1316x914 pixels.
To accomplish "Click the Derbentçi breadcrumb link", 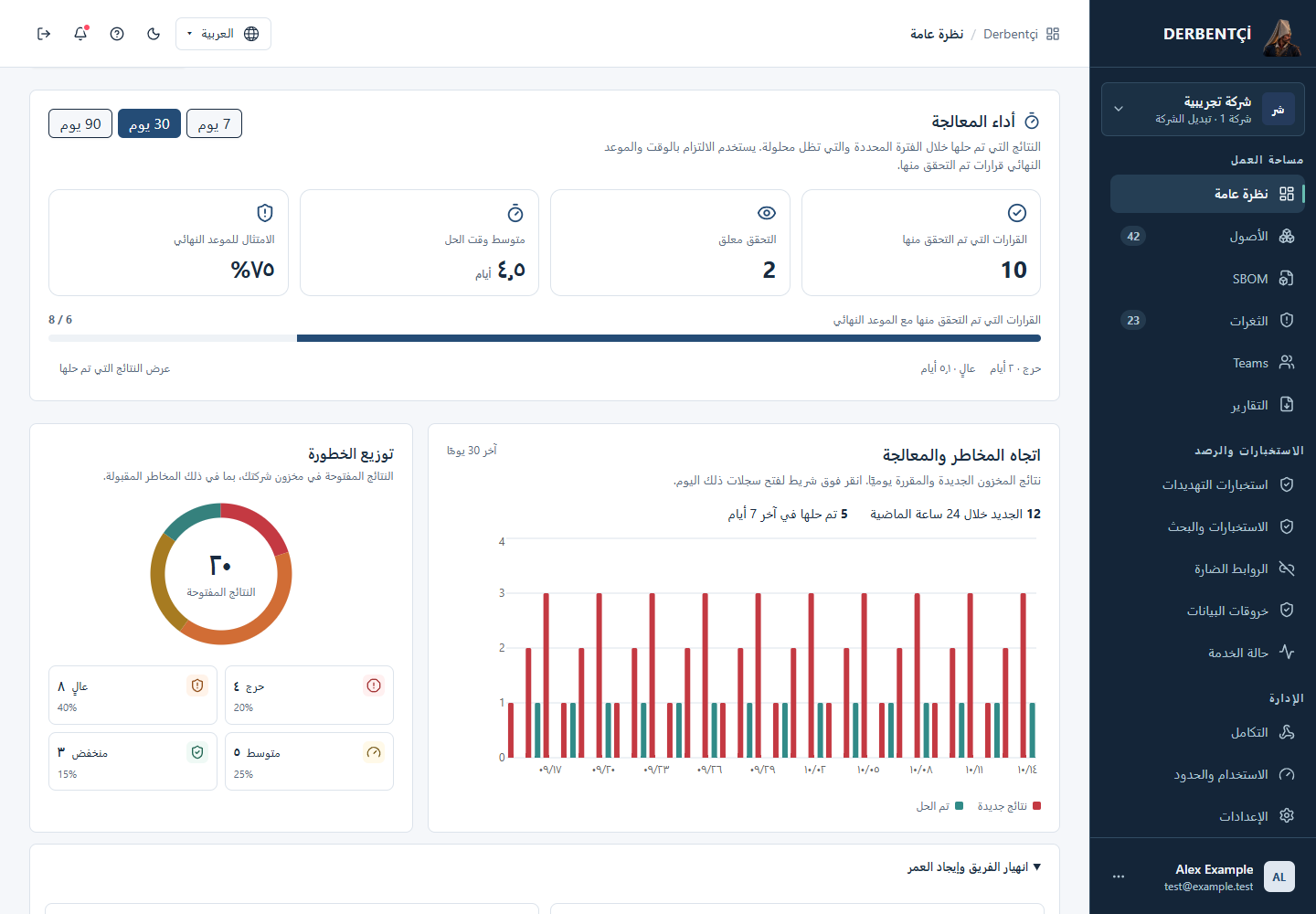I will (1011, 34).
